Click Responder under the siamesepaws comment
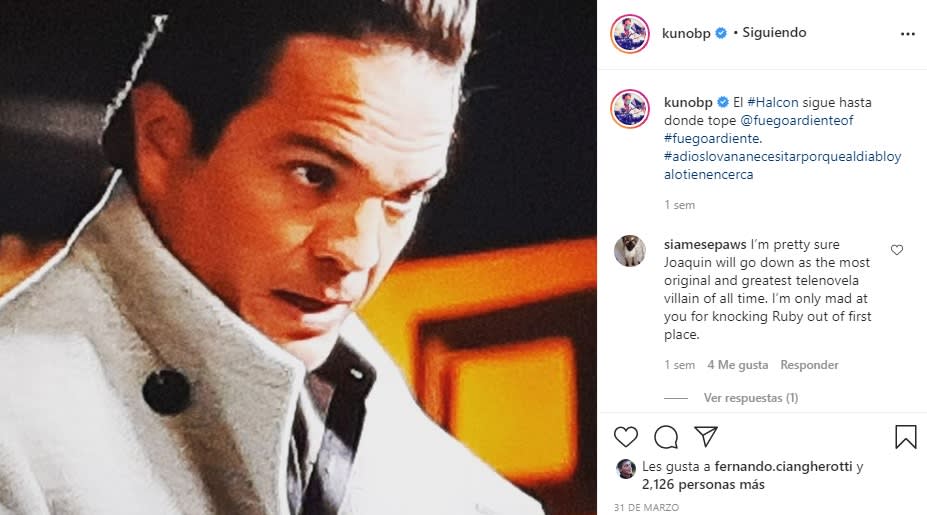This screenshot has width=927, height=515. point(809,365)
